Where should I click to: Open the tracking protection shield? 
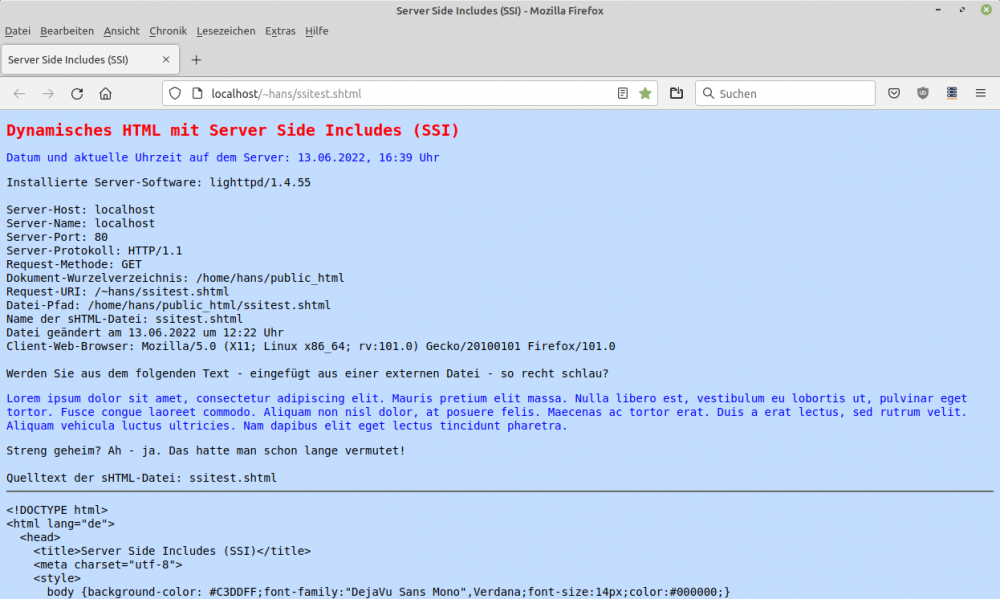coord(175,93)
